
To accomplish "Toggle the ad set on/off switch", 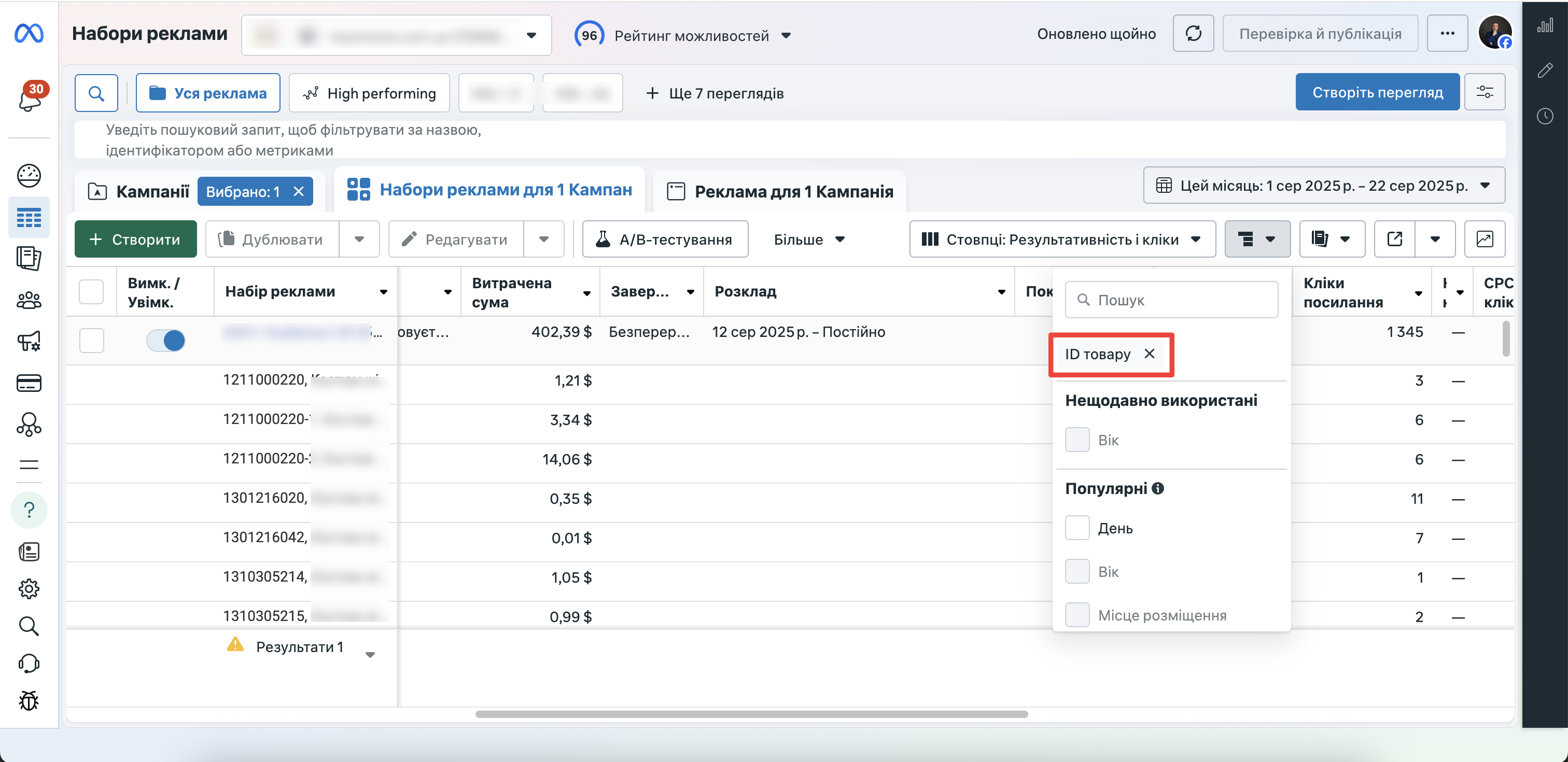I will [x=165, y=340].
